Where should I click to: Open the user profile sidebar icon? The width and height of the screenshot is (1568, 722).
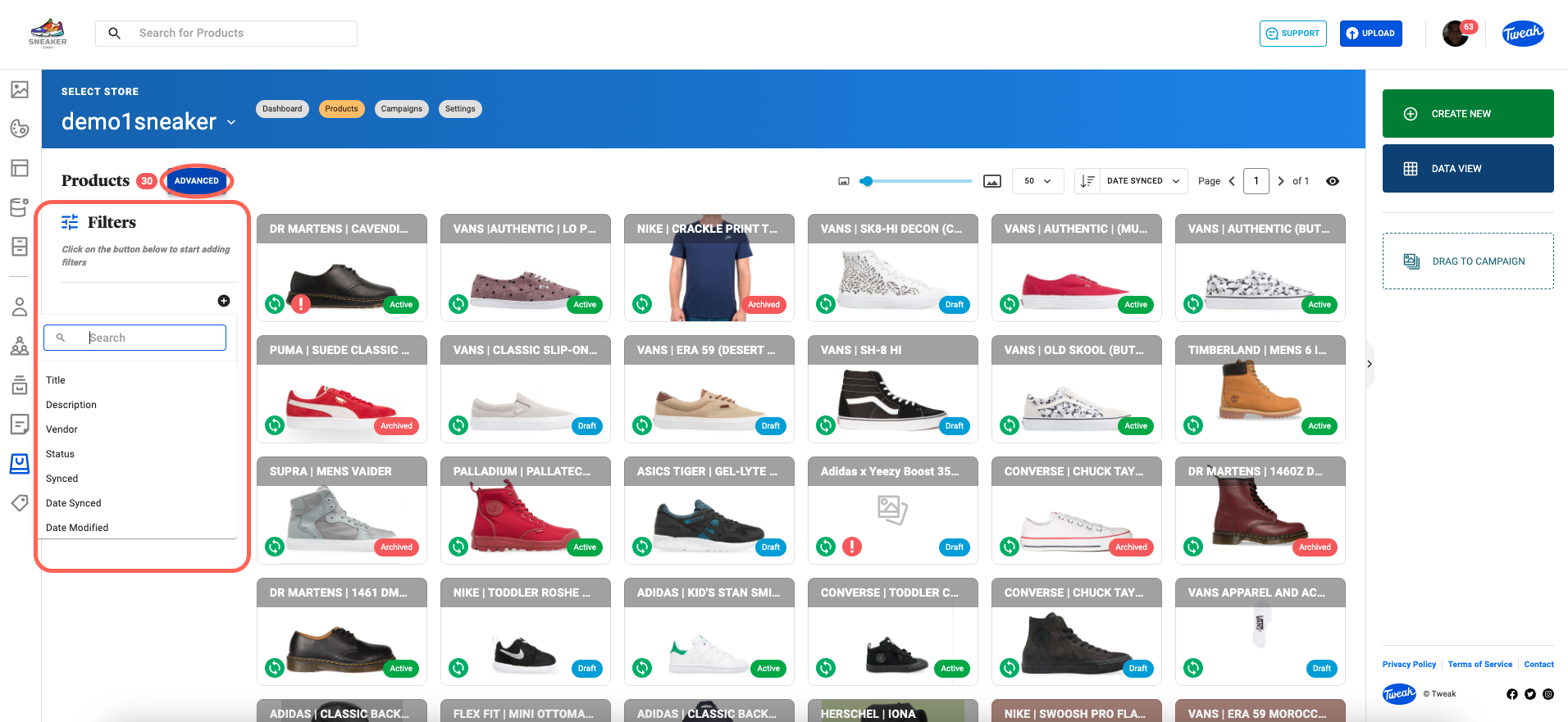[x=20, y=307]
